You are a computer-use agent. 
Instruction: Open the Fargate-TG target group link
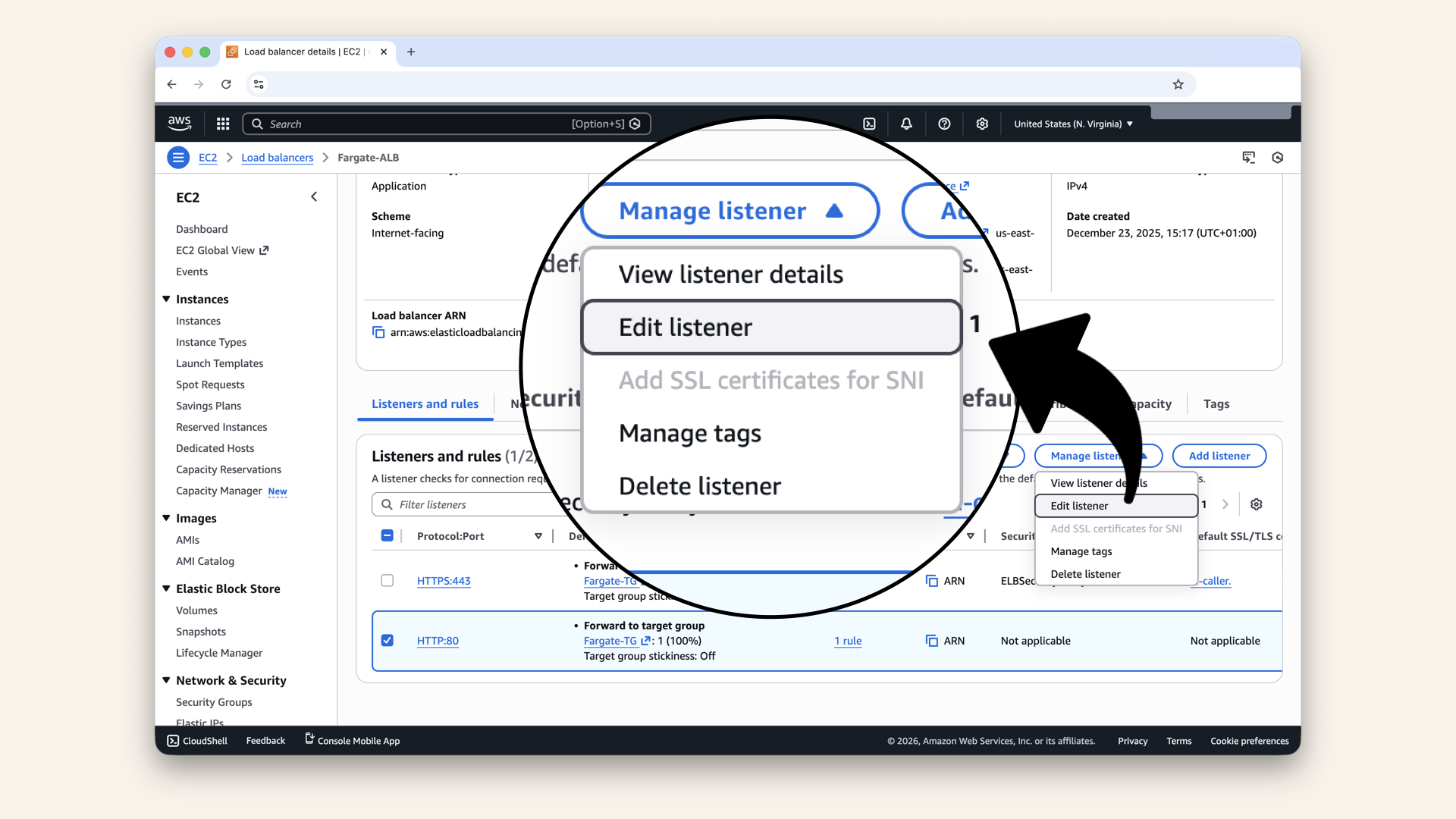pyautogui.click(x=611, y=641)
